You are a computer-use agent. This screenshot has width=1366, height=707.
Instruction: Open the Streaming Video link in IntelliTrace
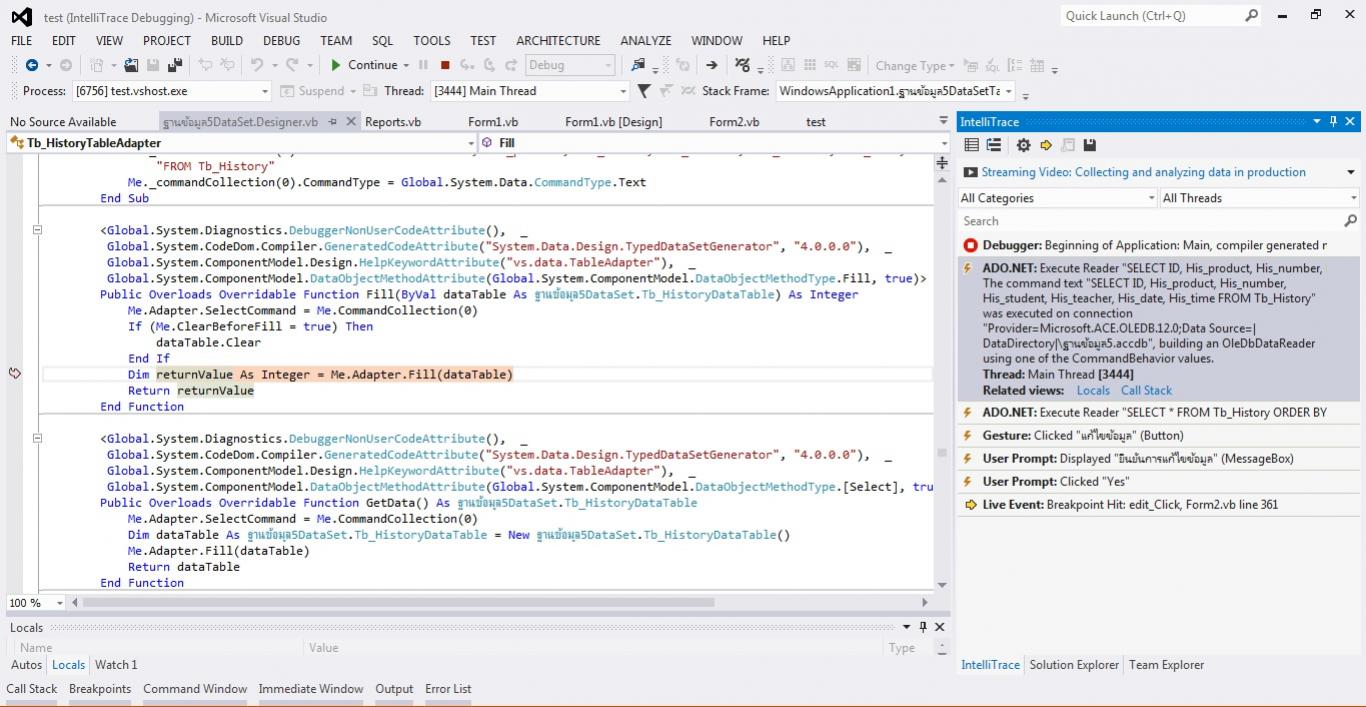pyautogui.click(x=1143, y=172)
